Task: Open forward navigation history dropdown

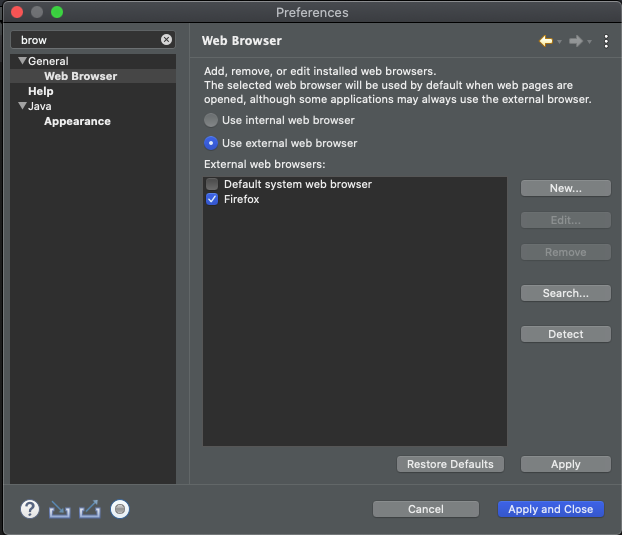Action: pos(589,41)
